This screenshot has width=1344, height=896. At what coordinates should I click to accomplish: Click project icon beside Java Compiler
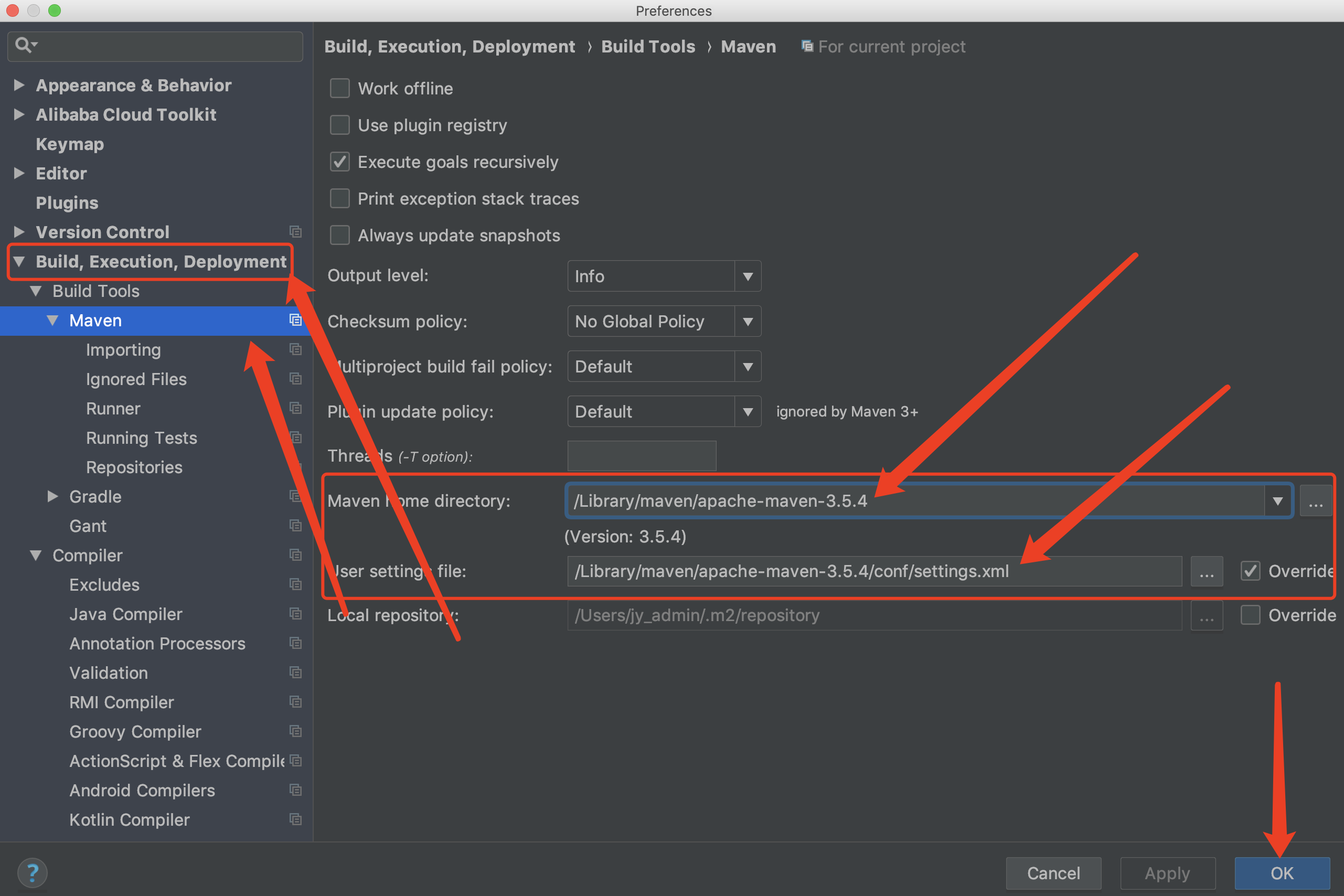coord(295,614)
